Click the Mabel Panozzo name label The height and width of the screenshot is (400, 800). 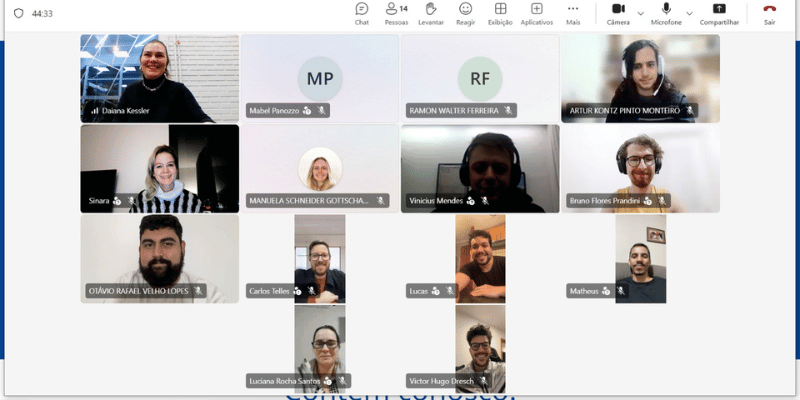(274, 111)
